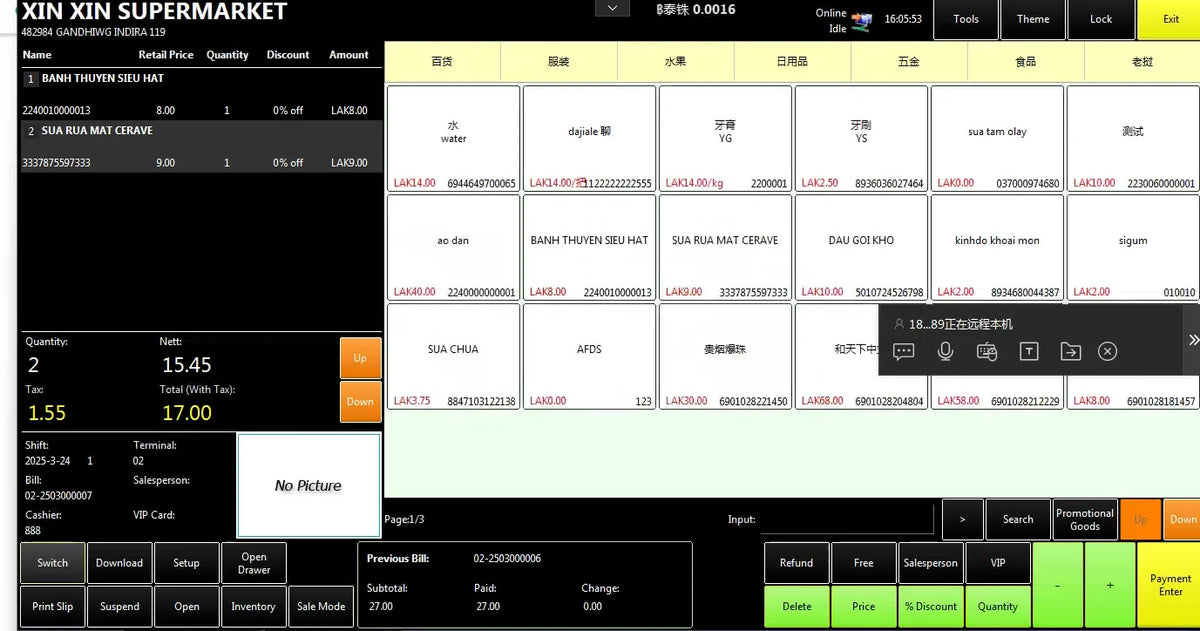The image size is (1200, 631).
Task: Select the 五金 category tab
Action: [909, 62]
